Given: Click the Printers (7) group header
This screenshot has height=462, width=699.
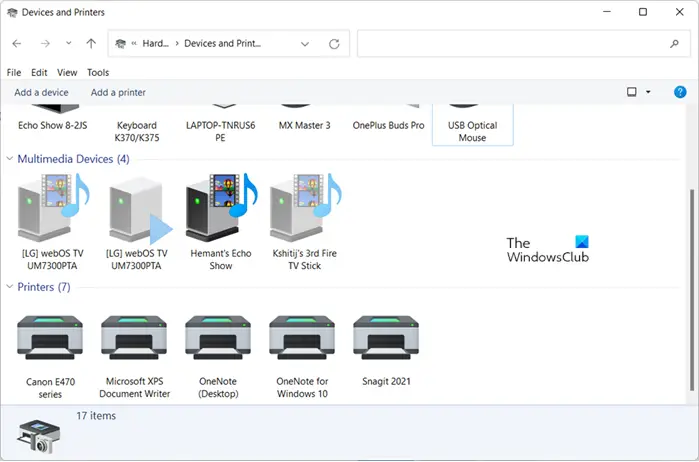Looking at the screenshot, I should (x=44, y=287).
